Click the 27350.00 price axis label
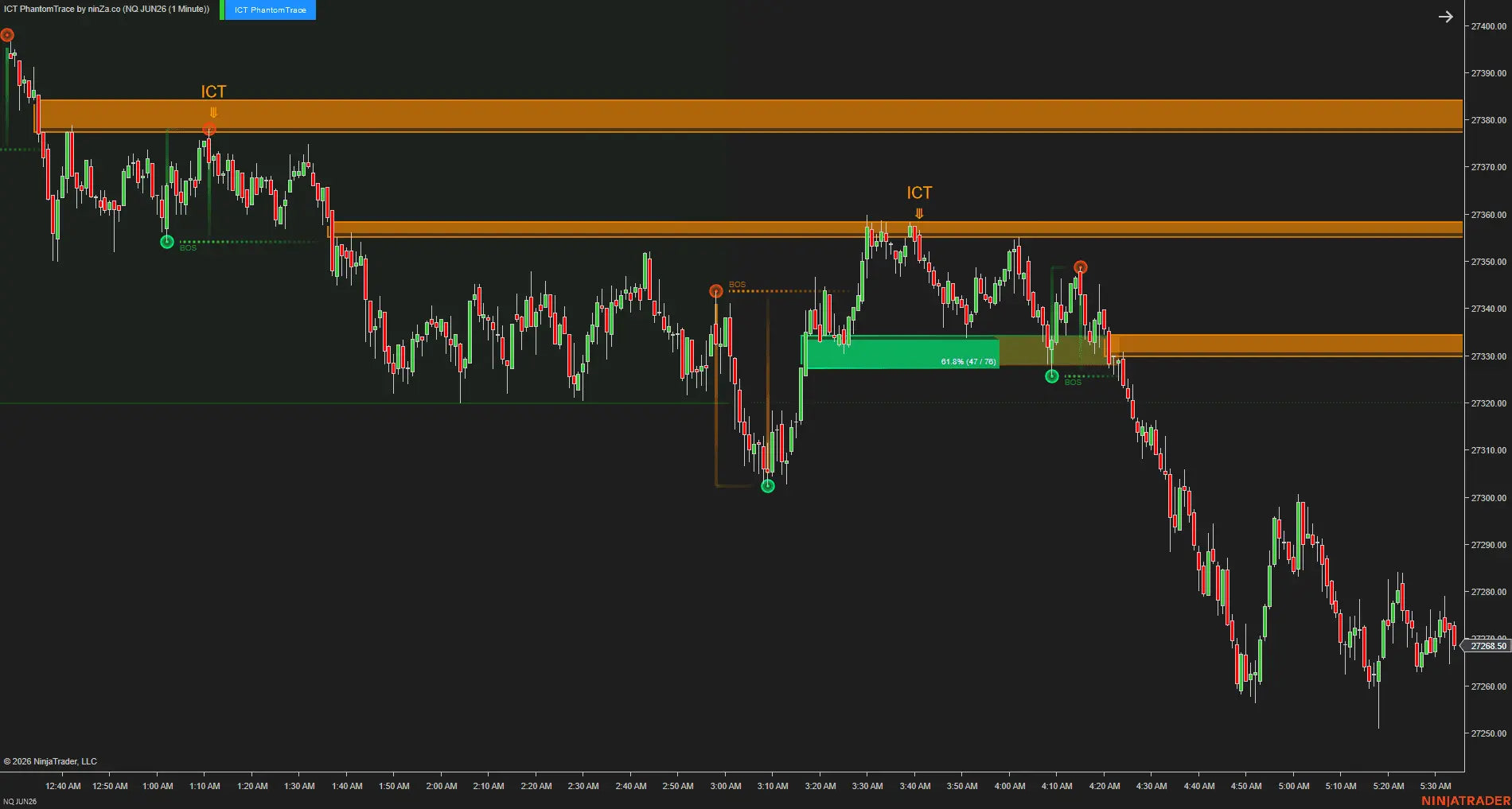The height and width of the screenshot is (809, 1512). (x=1488, y=262)
